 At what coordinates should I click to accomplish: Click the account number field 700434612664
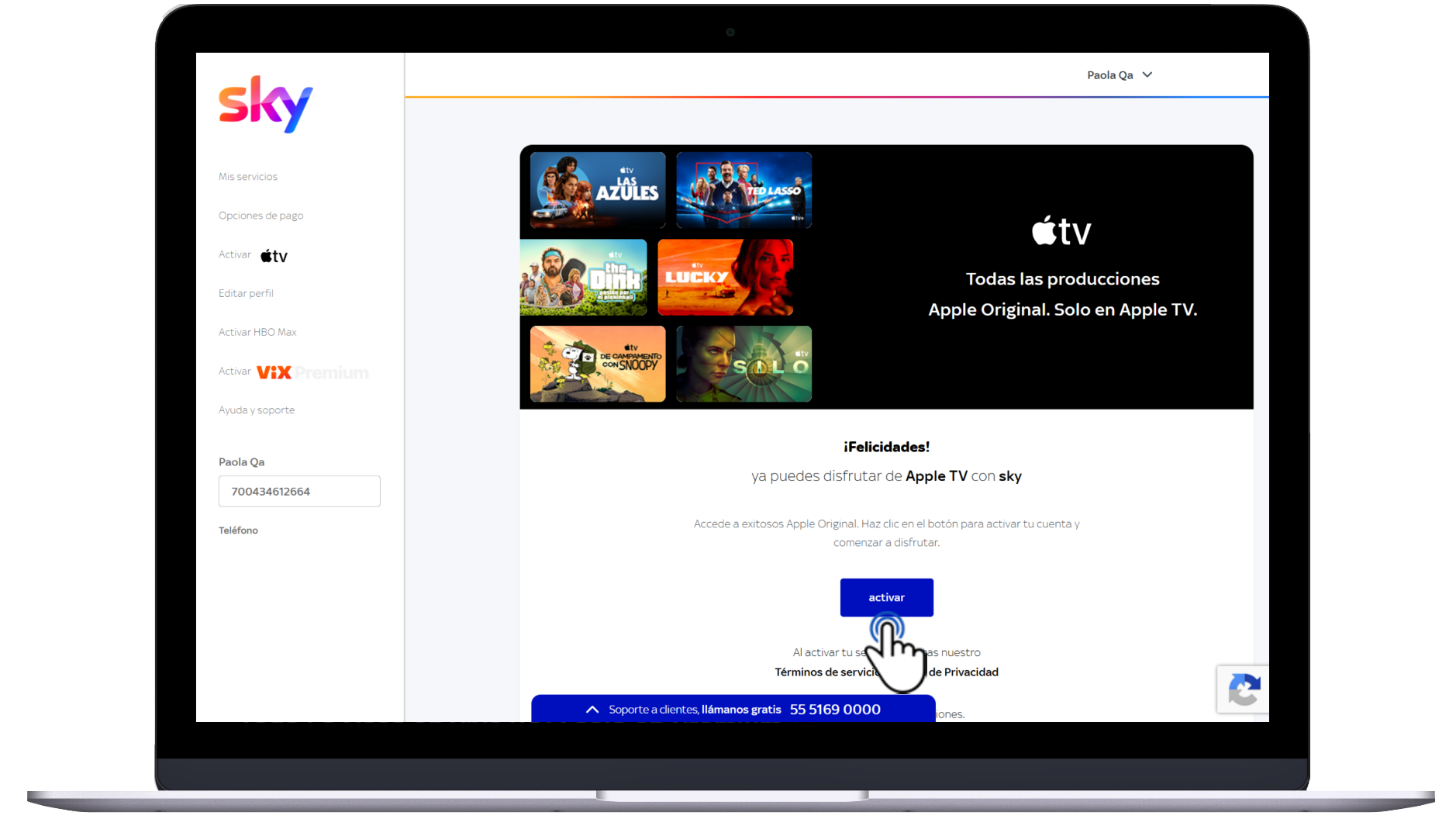pyautogui.click(x=299, y=491)
